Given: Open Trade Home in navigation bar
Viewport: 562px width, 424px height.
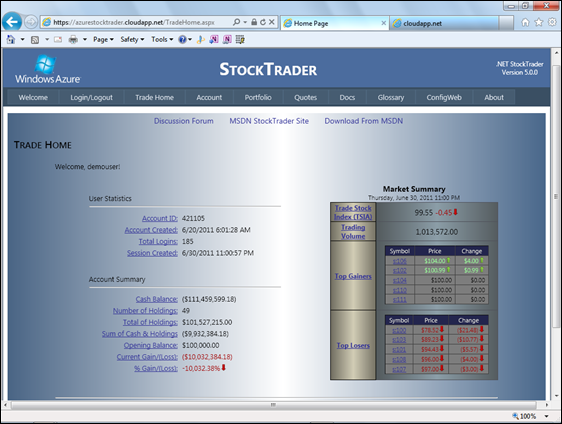Looking at the screenshot, I should [x=154, y=97].
